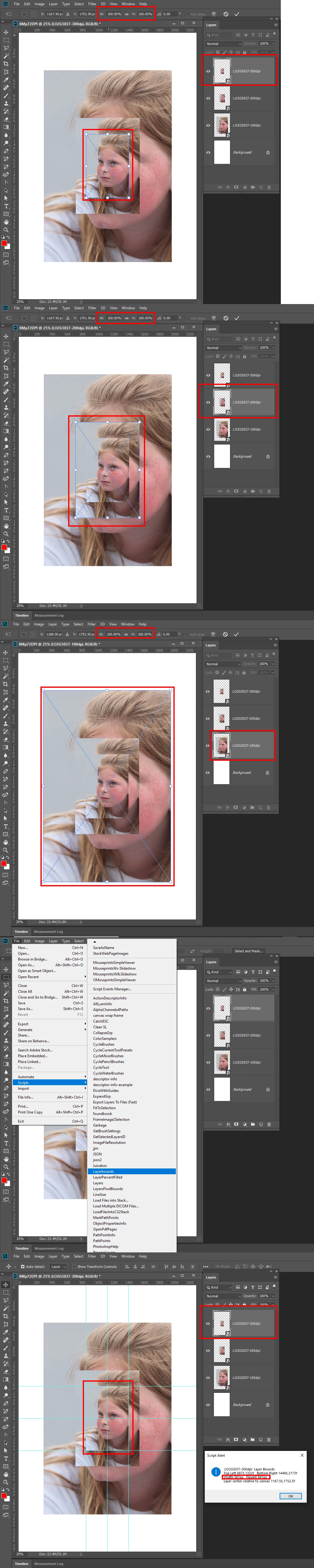314x1568 pixels.
Task: With File menu open, click pixel layer filter icon
Action: click(x=238, y=972)
